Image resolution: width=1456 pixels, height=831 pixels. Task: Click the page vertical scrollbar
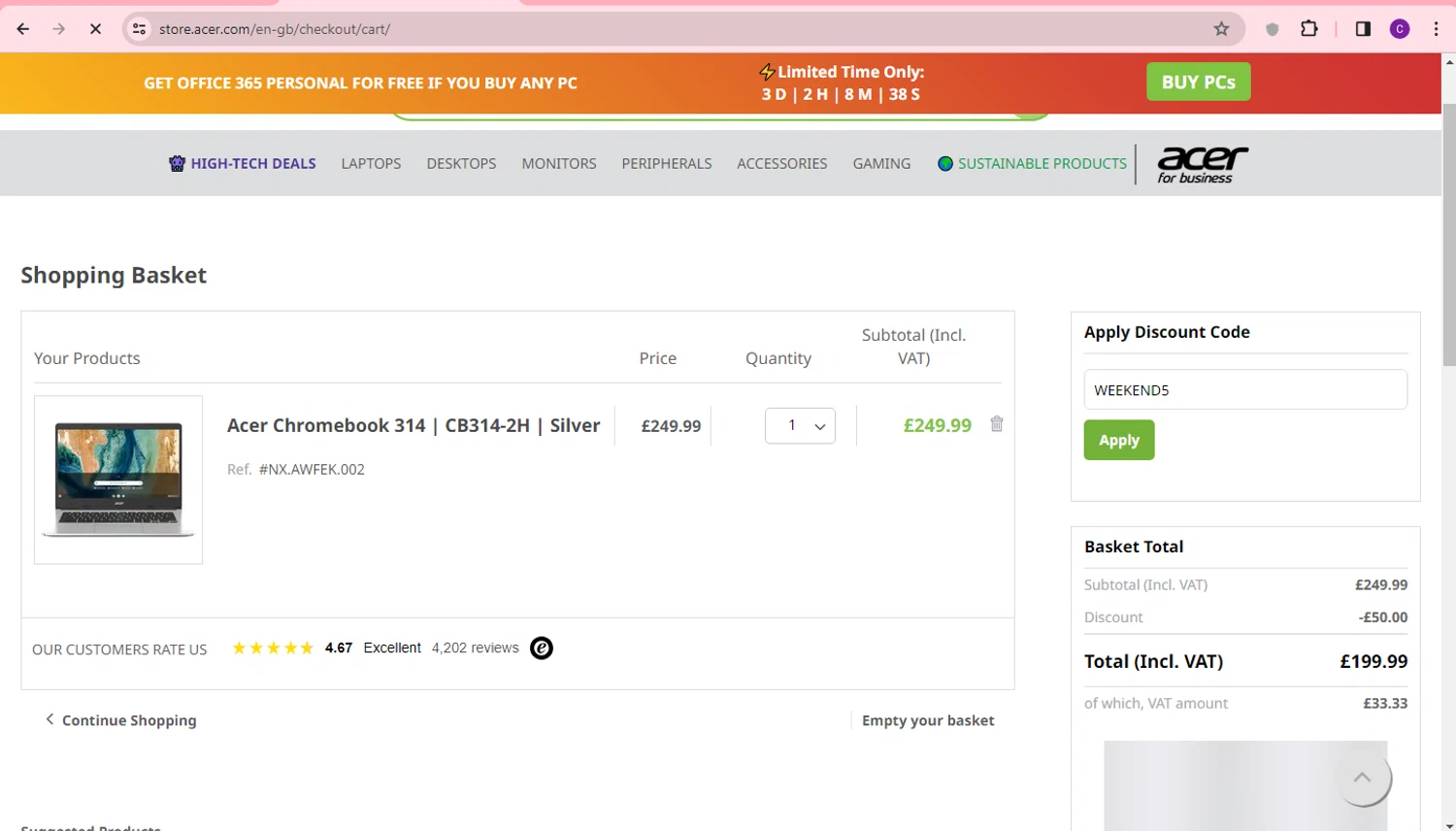coord(1448,234)
